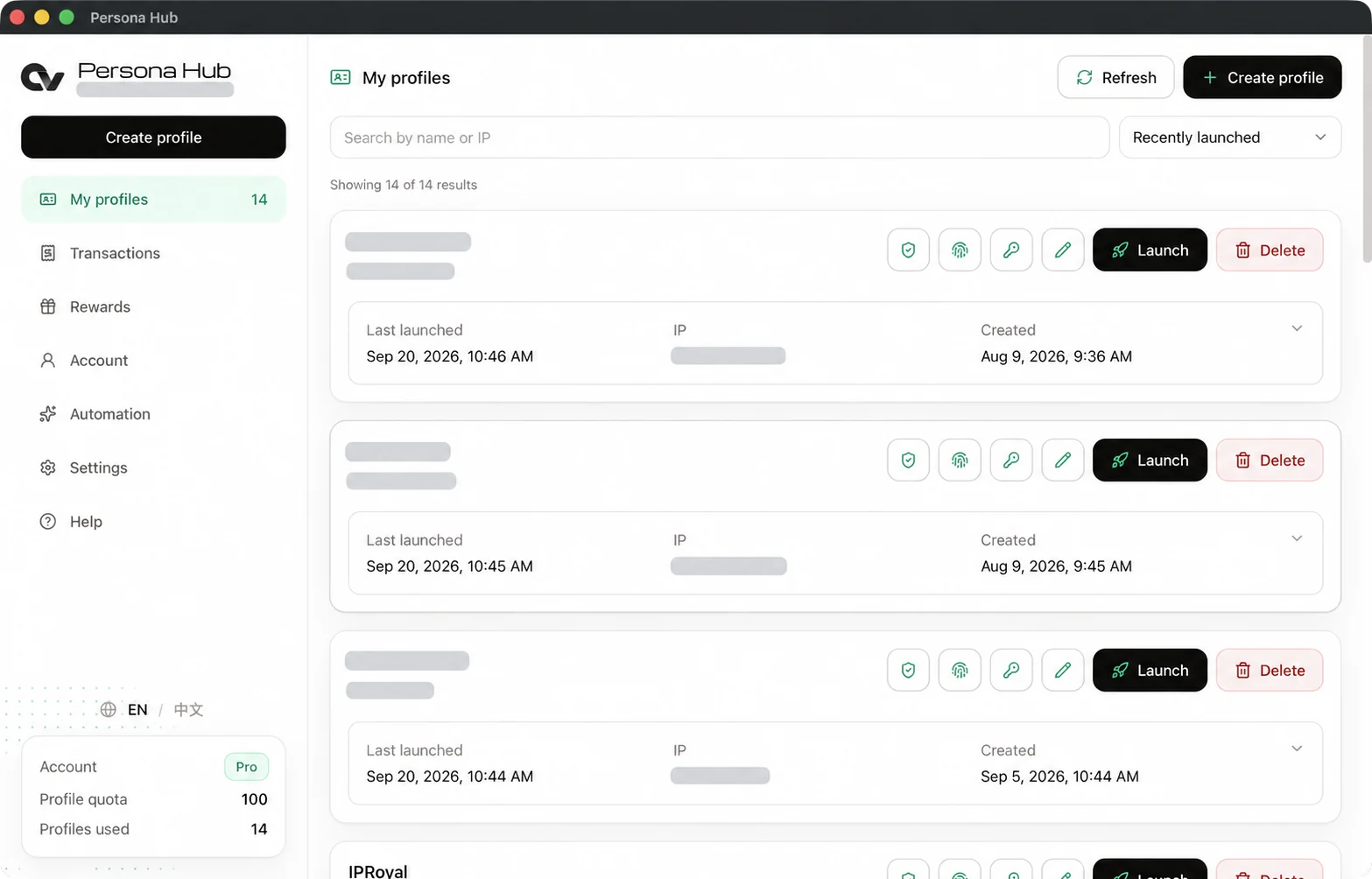Click pencil icon on profile launched 10:45 AM
Image resolution: width=1372 pixels, height=879 pixels.
pos(1063,460)
